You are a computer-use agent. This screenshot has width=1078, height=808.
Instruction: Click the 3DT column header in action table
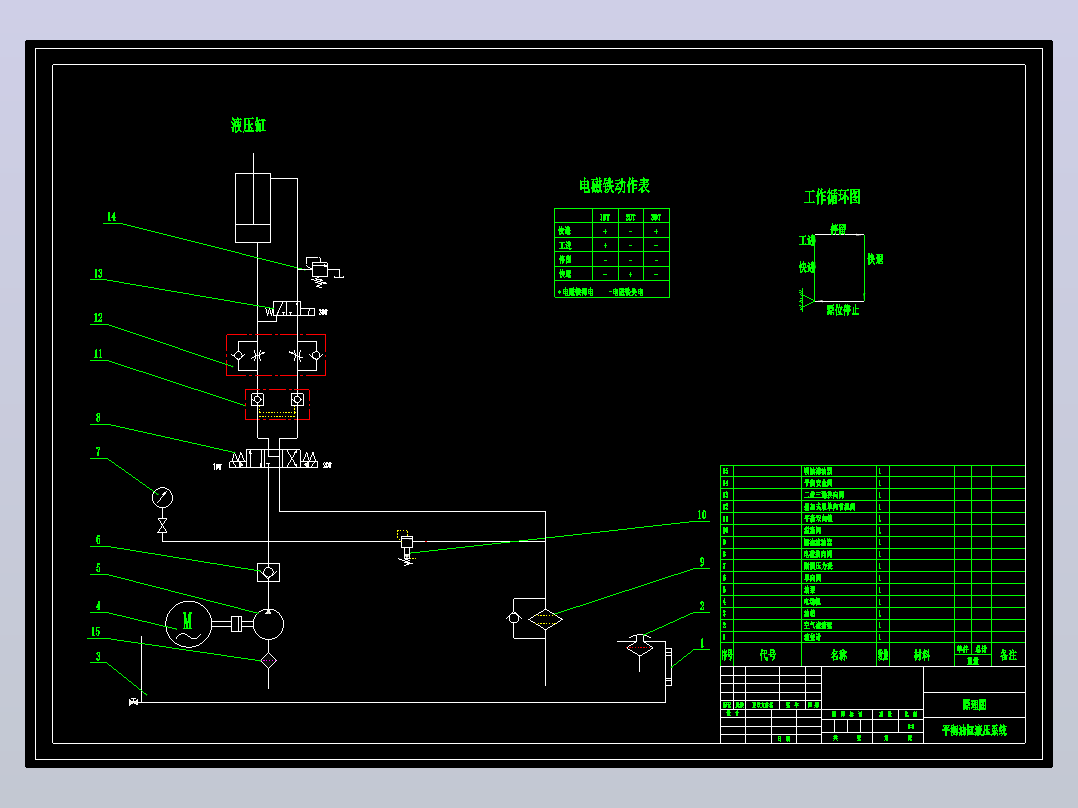656,217
